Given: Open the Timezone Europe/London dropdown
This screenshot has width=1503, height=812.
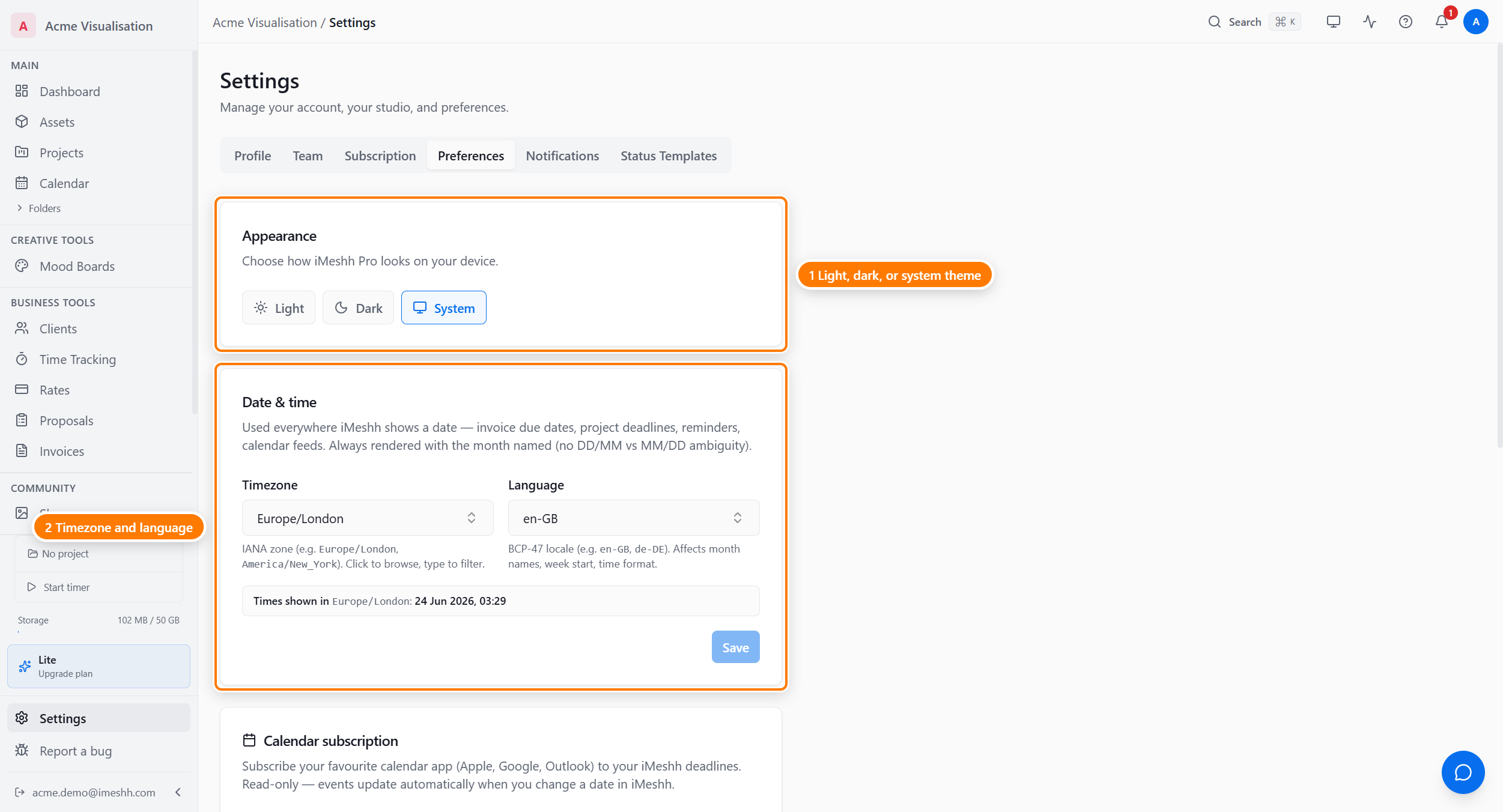Looking at the screenshot, I should point(368,518).
